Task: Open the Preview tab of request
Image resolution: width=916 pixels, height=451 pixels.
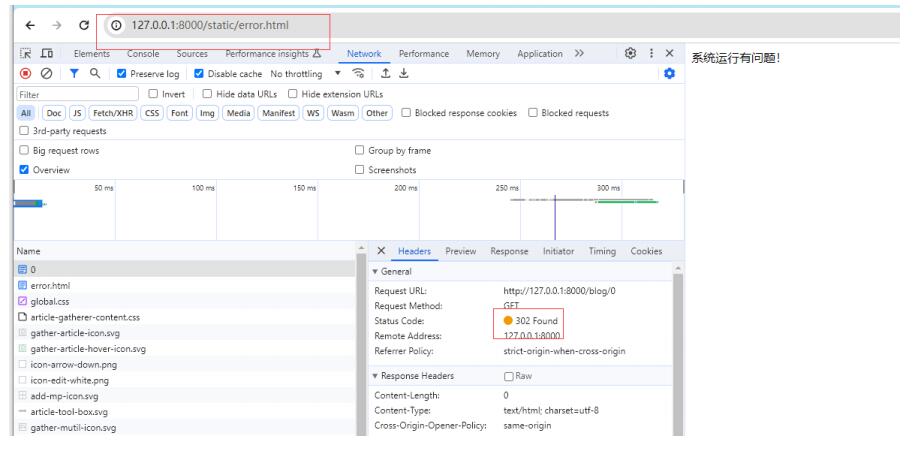Action: 461,251
